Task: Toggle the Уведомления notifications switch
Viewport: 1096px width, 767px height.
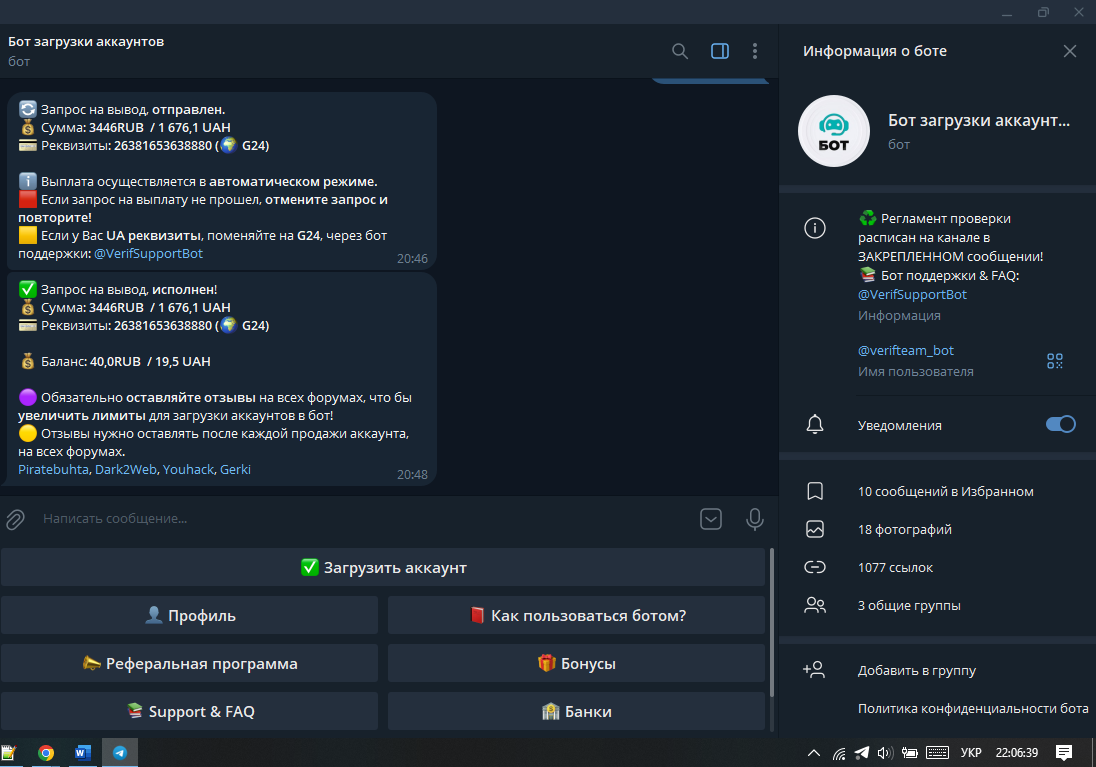Action: (1060, 424)
